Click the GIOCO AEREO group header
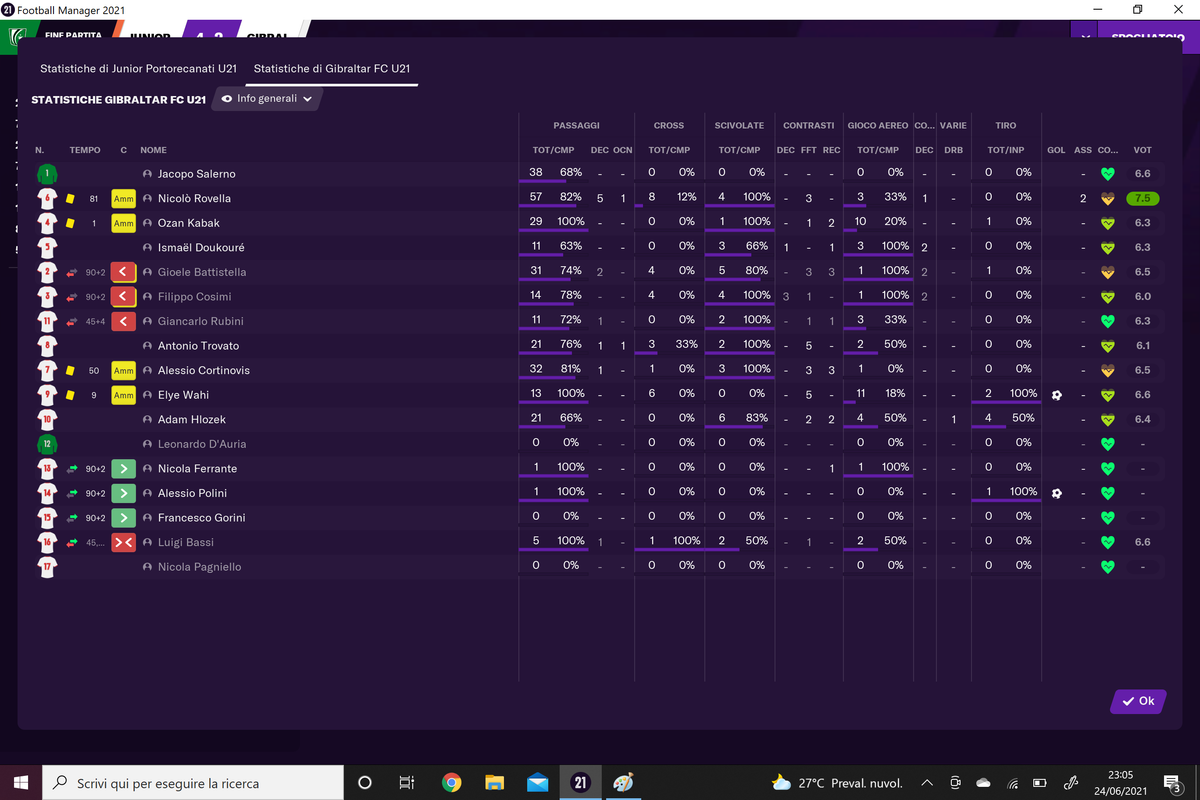1200x800 pixels. [x=877, y=125]
